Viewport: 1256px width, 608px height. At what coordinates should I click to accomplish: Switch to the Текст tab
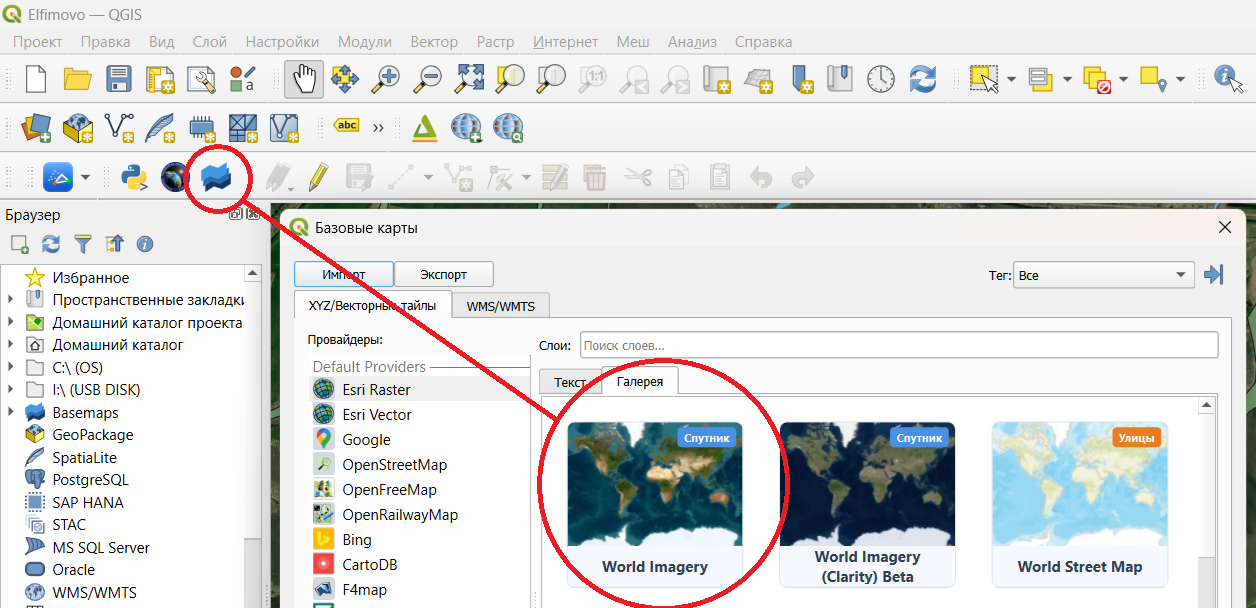pyautogui.click(x=570, y=382)
